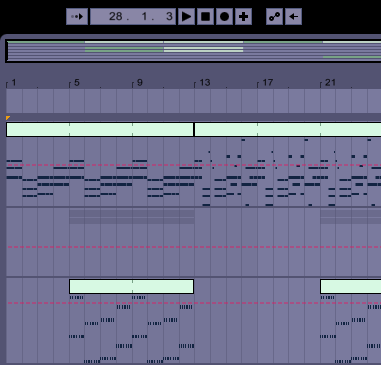Screen dimensions: 381x365
Task: Jump to bar 9 in the ruler
Action: 140,83
